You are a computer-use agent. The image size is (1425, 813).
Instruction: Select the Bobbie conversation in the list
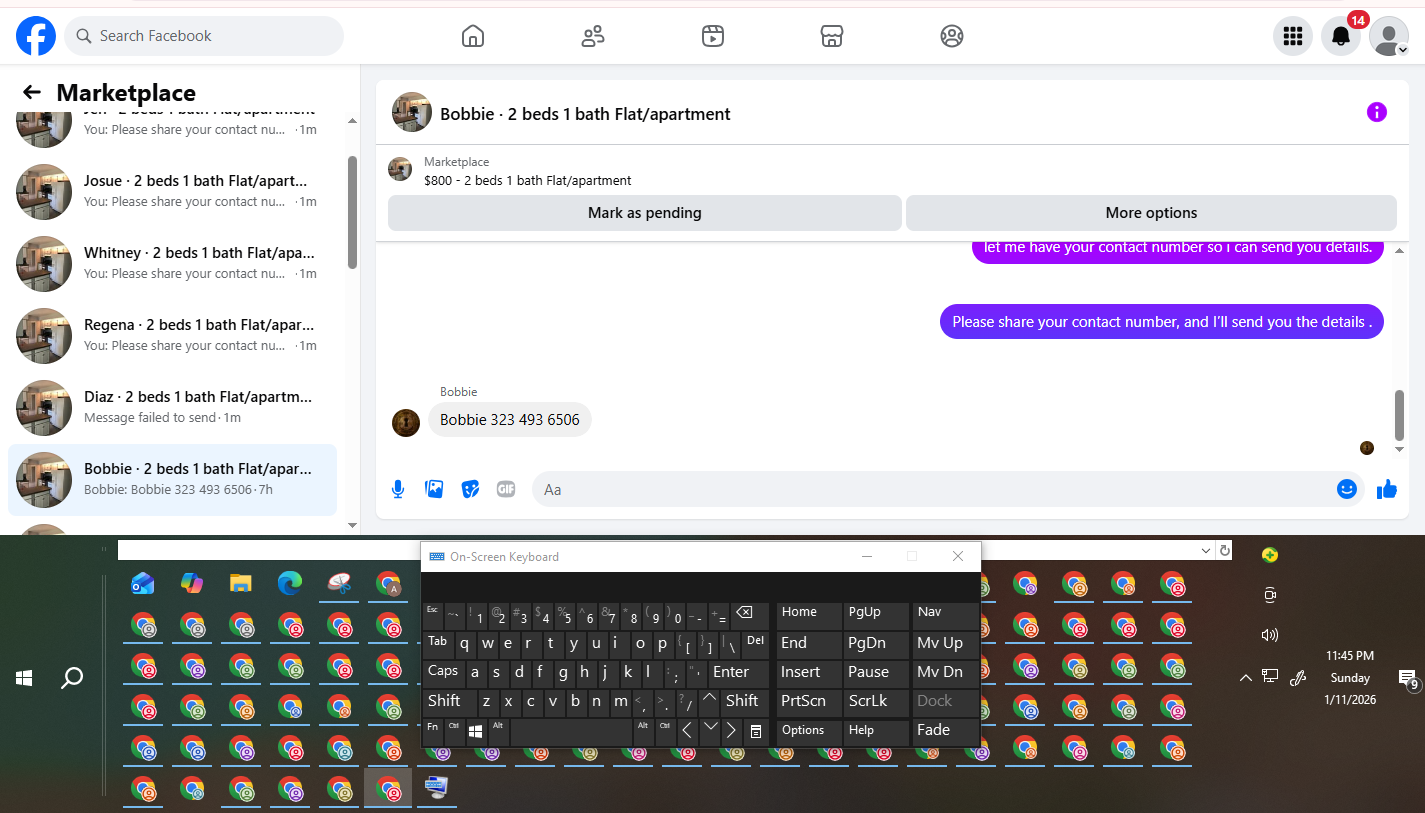click(172, 479)
